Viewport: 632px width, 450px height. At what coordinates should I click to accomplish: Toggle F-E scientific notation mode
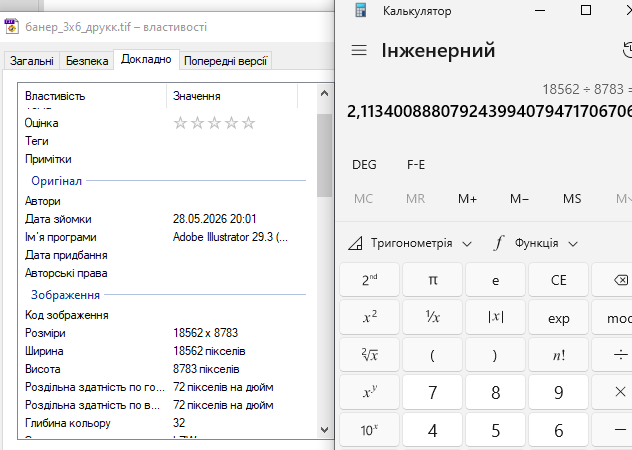click(x=416, y=165)
